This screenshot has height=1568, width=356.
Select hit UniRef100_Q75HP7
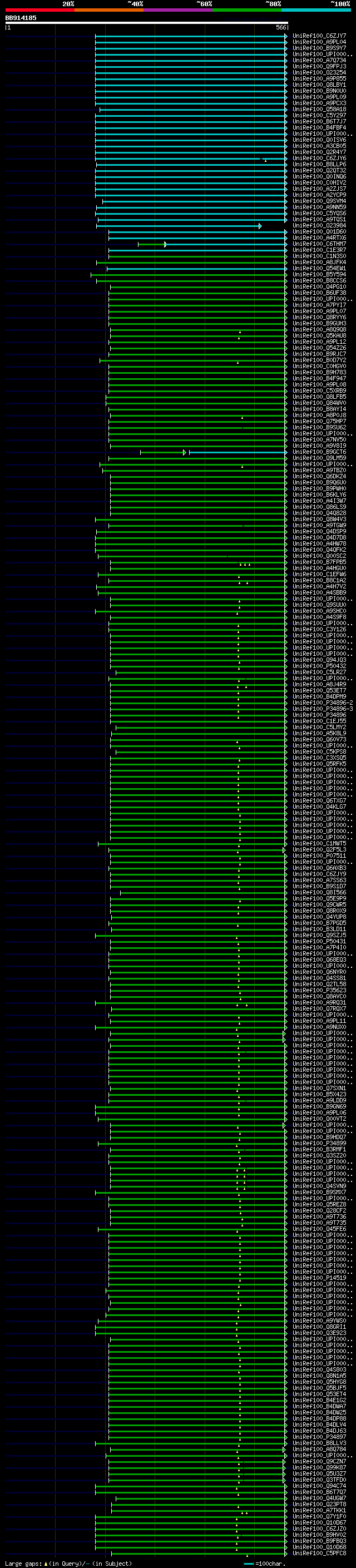pos(319,421)
